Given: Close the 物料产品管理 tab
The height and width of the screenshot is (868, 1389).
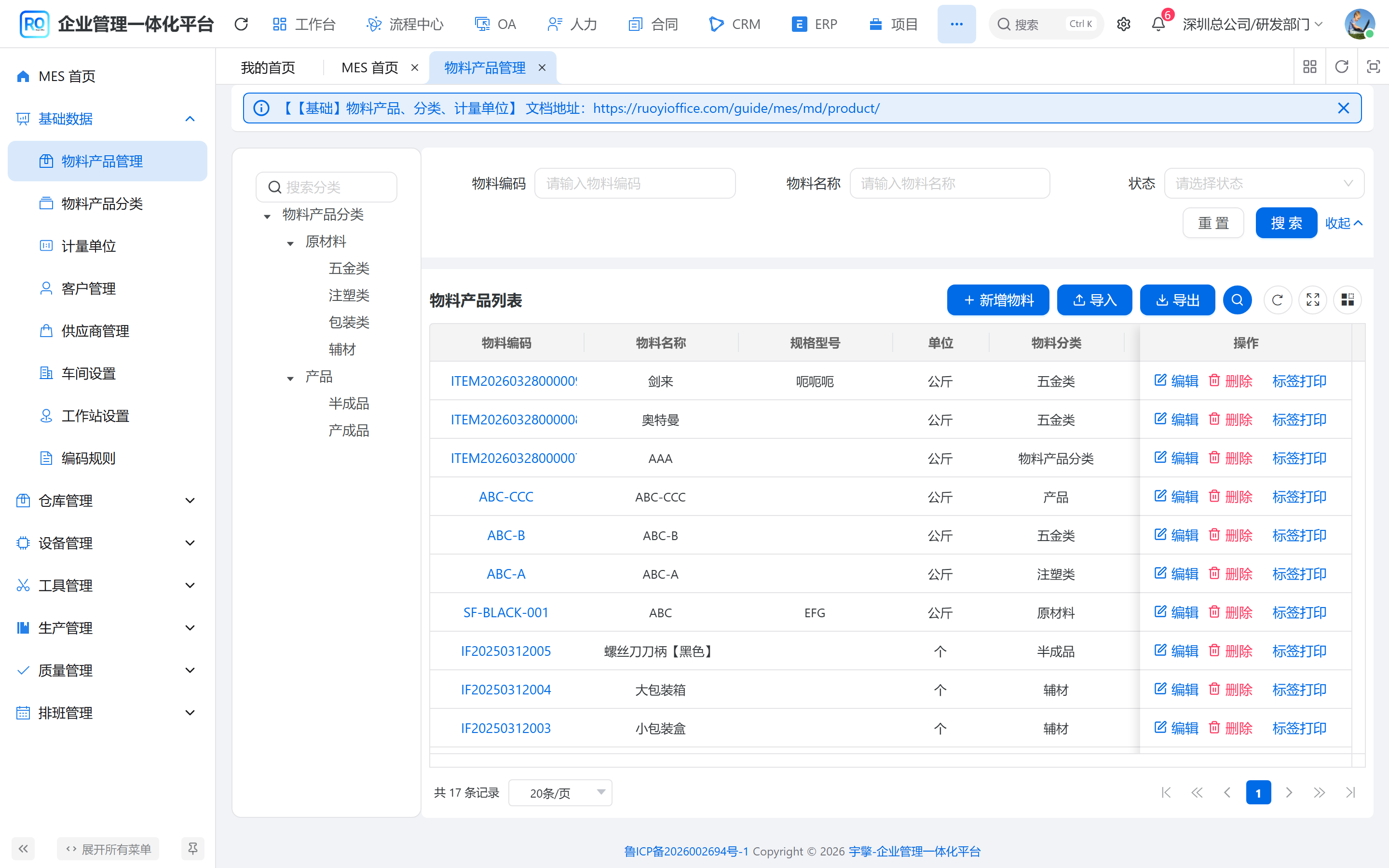Looking at the screenshot, I should click(542, 68).
